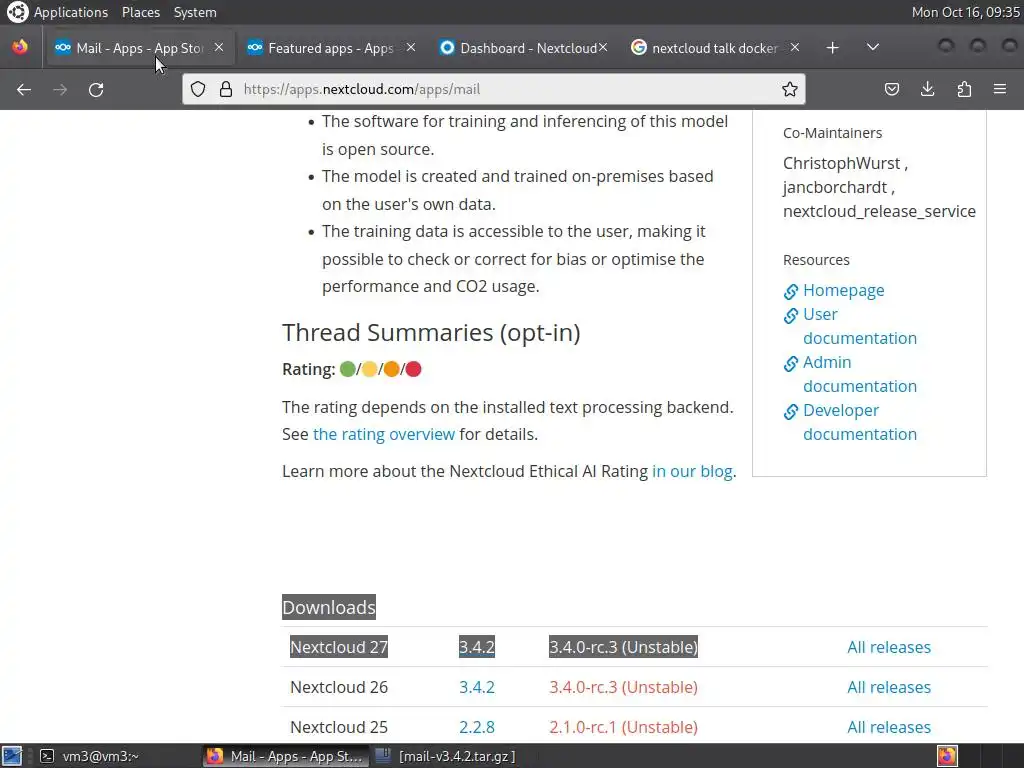
Task: Reload the current page
Action: (x=96, y=89)
